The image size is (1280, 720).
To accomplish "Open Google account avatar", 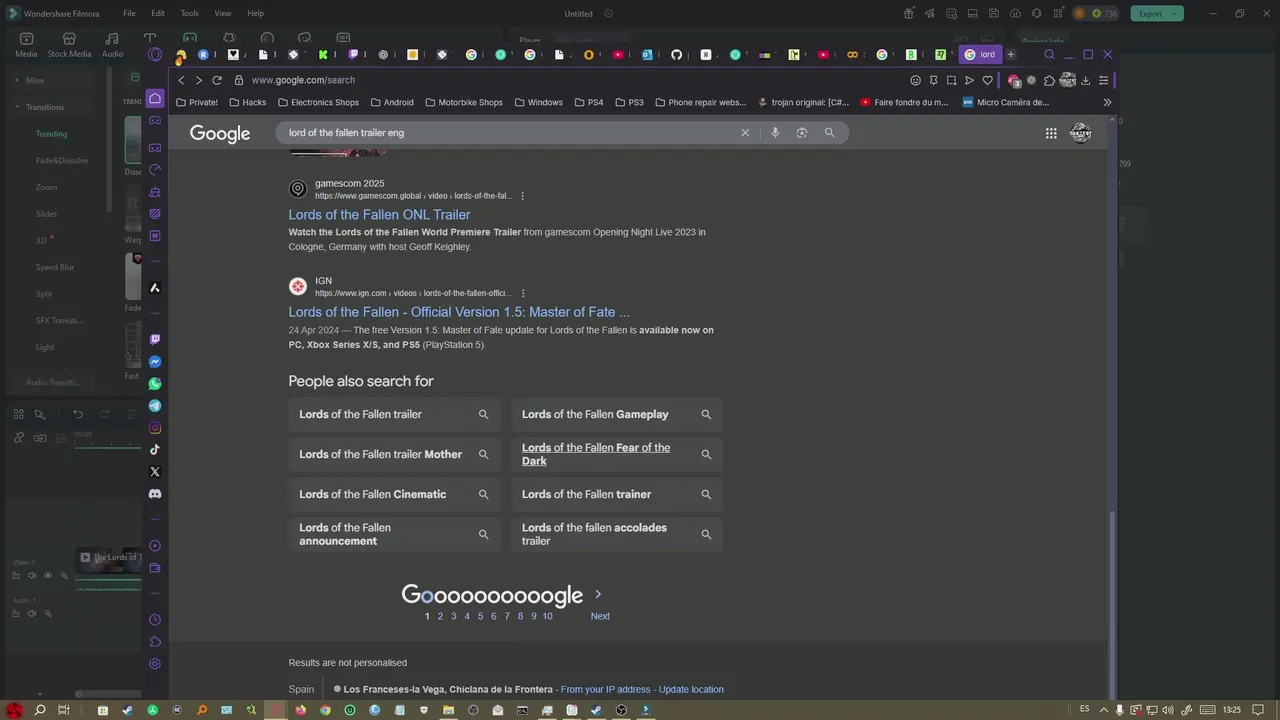I will tap(1081, 133).
